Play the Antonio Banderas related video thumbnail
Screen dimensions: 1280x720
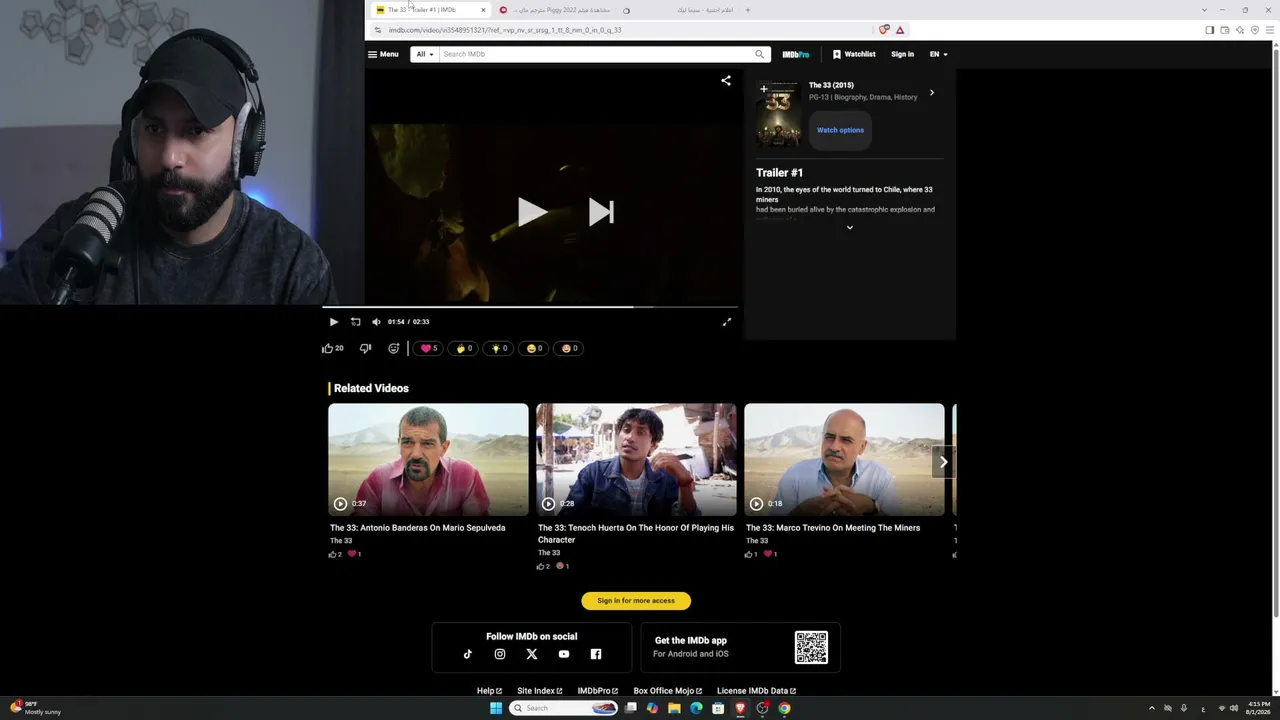coord(428,460)
